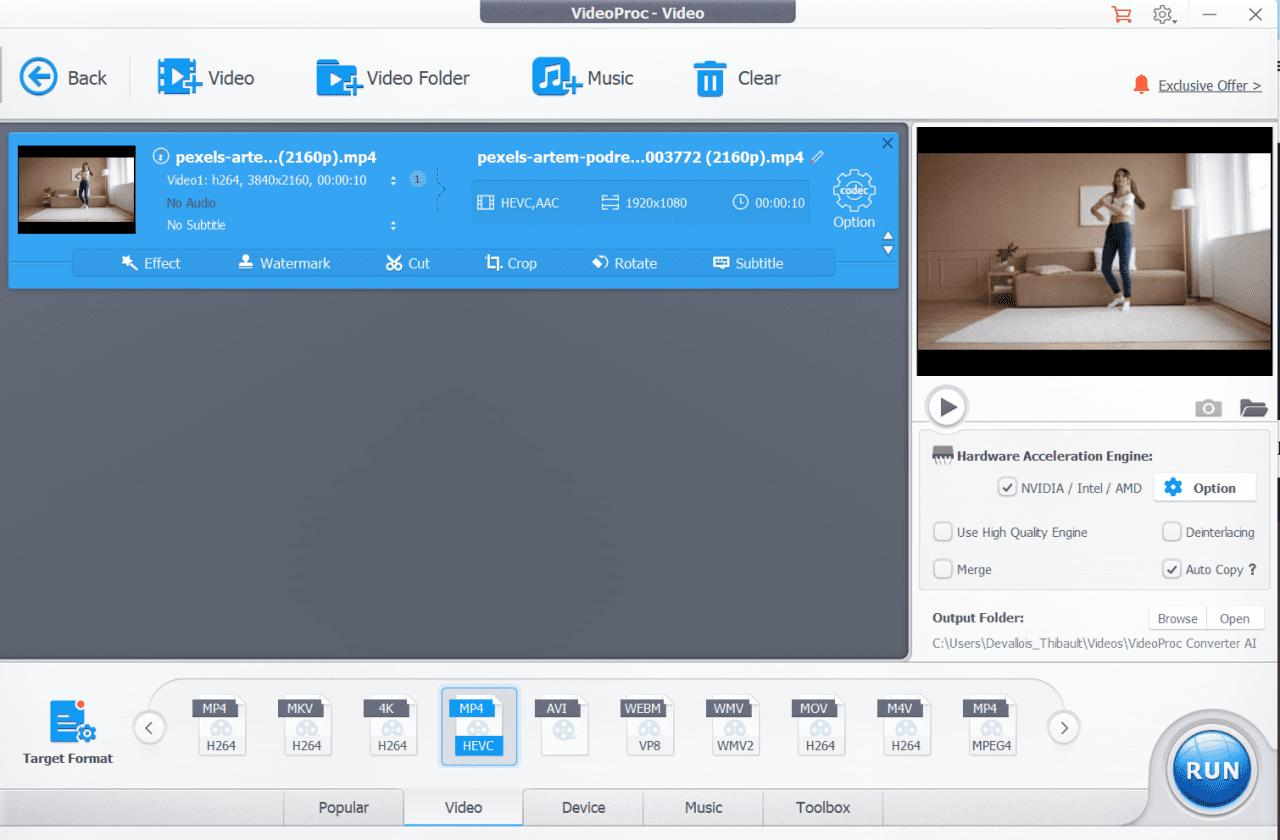Open the shopping cart in the title bar
The image size is (1280, 840).
click(x=1121, y=14)
